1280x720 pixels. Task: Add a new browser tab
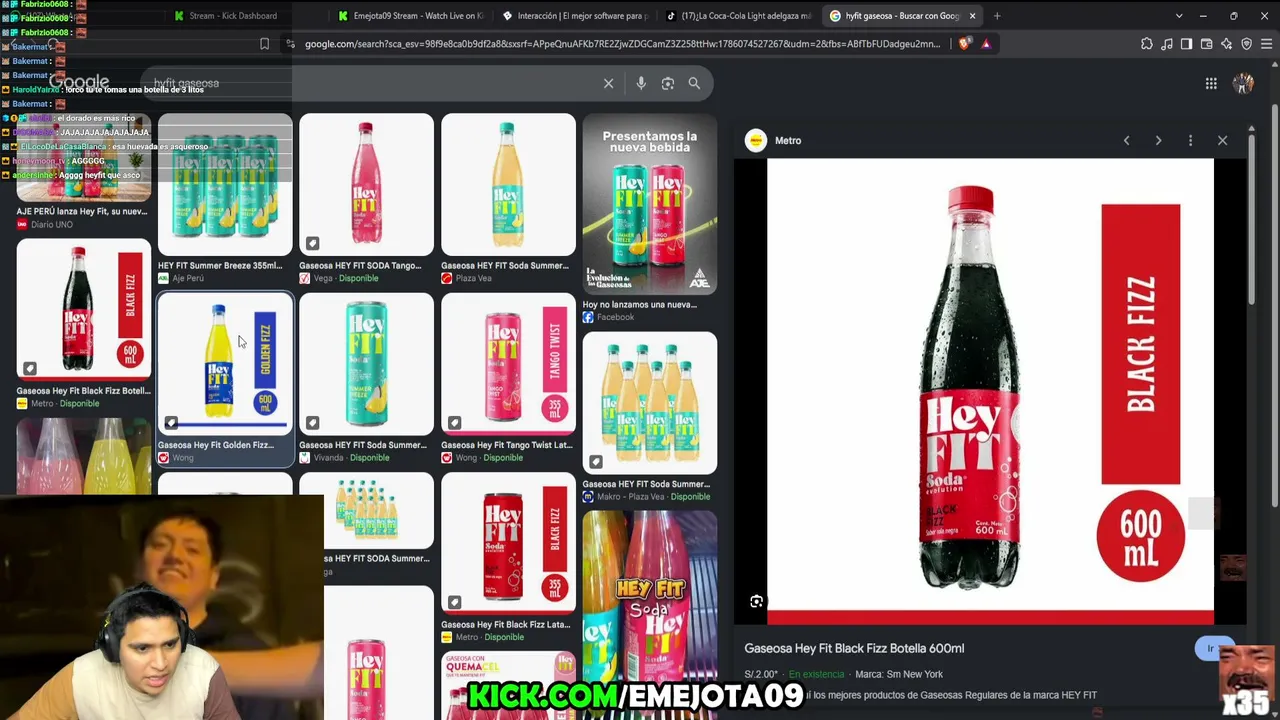coord(997,16)
